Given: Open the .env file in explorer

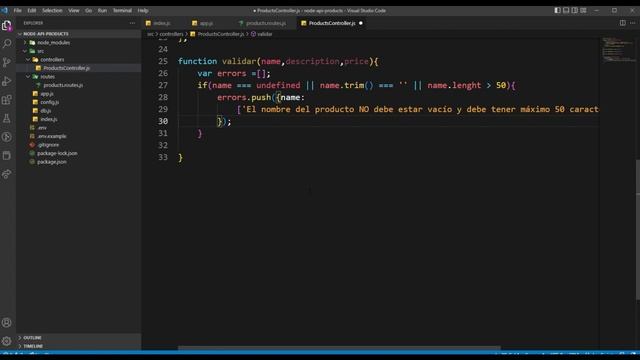Looking at the screenshot, I should click(x=42, y=128).
